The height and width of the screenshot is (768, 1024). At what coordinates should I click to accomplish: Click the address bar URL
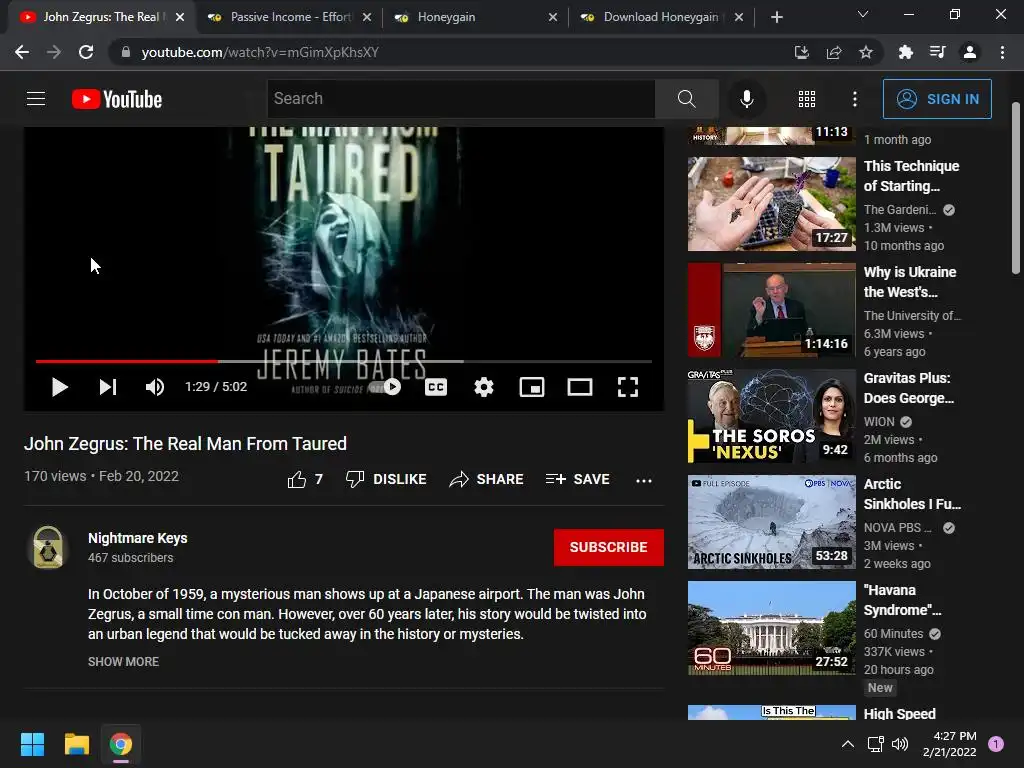click(x=260, y=52)
